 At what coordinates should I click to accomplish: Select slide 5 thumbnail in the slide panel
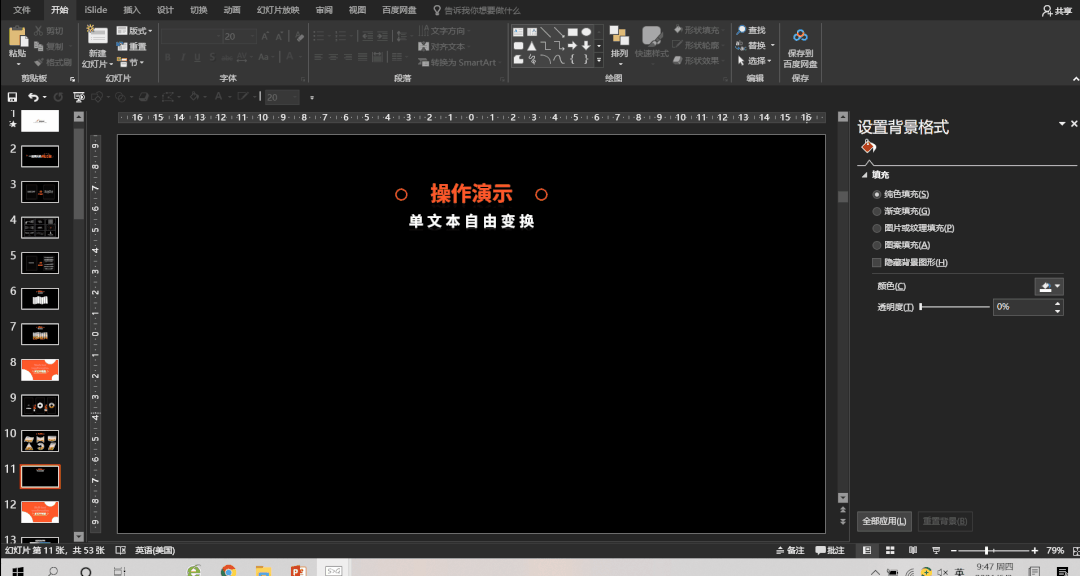pyautogui.click(x=40, y=261)
